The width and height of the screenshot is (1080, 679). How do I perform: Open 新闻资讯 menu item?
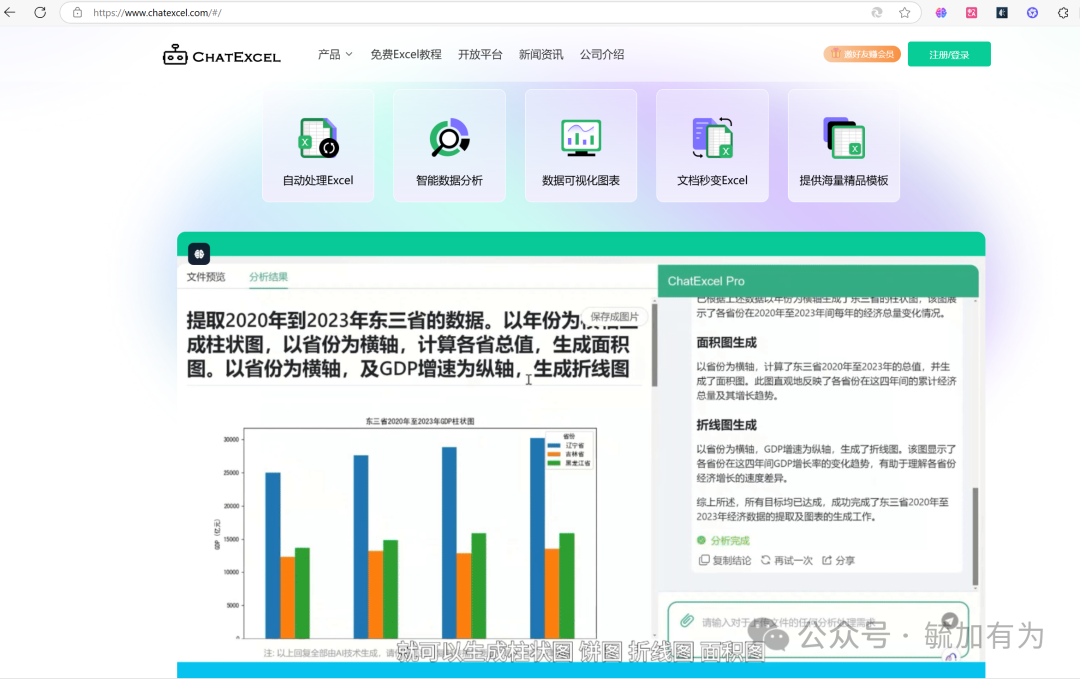pos(541,54)
